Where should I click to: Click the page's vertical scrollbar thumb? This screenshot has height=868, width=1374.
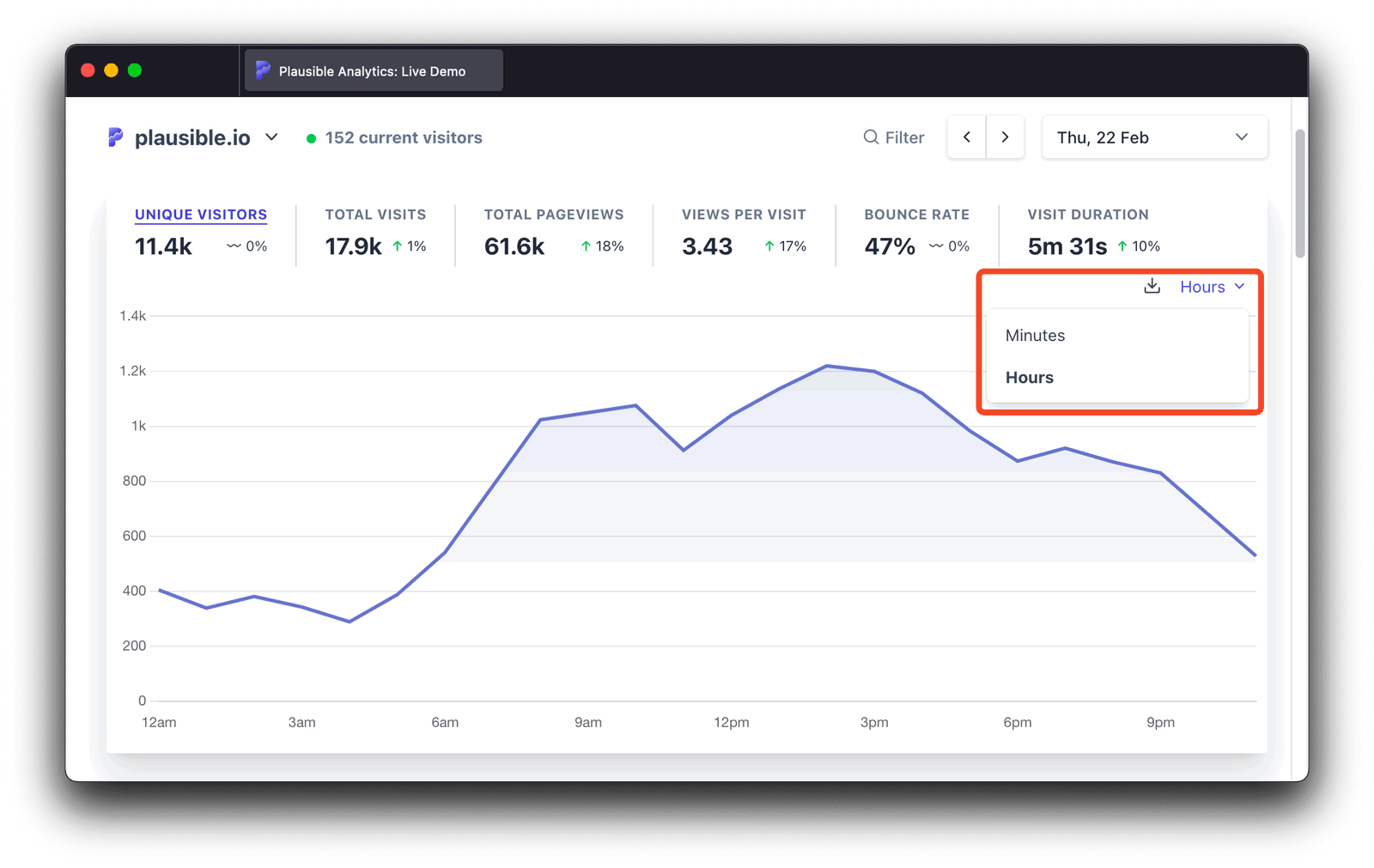tap(1300, 193)
